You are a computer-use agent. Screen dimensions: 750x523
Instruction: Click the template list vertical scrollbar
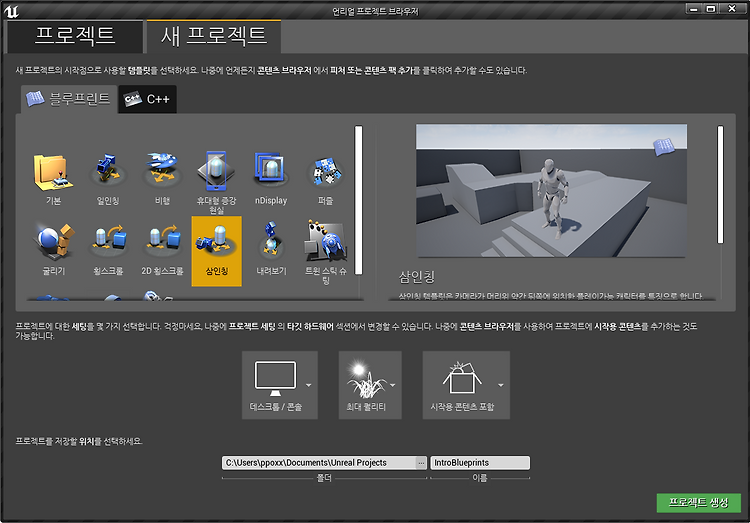[x=358, y=200]
